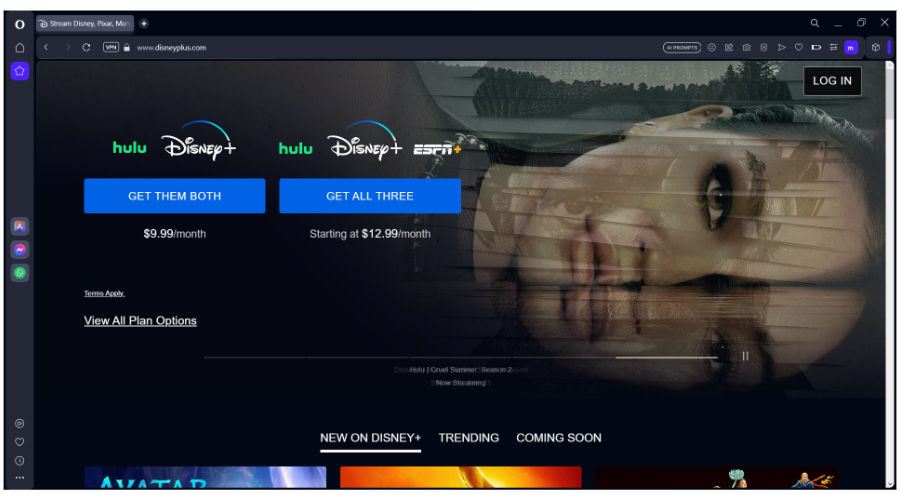The image size is (900, 500).
Task: Take a snapshot with the camera icon
Action: tap(746, 48)
